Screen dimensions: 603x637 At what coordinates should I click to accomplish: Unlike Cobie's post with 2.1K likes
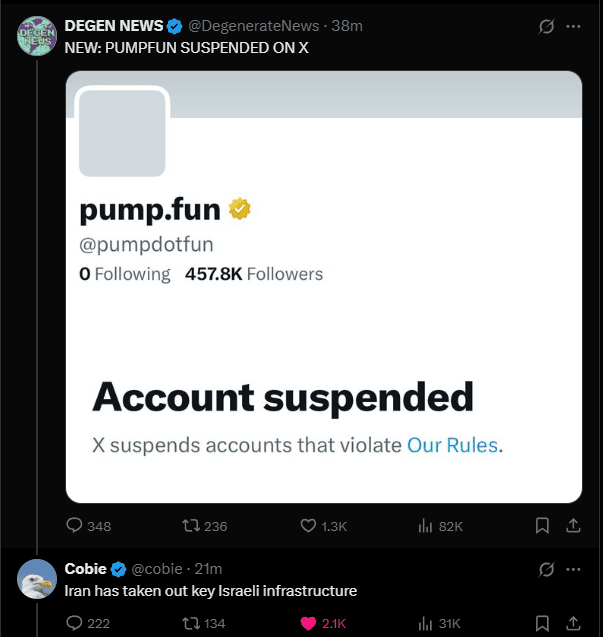click(x=309, y=623)
